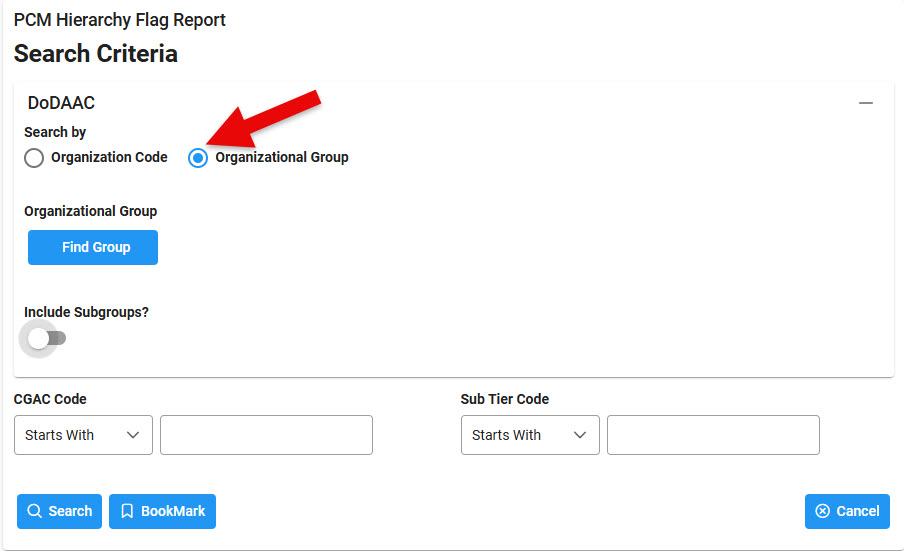Click the circled X icon beside Cancel
Image resolution: width=904 pixels, height=551 pixels.
[822, 511]
